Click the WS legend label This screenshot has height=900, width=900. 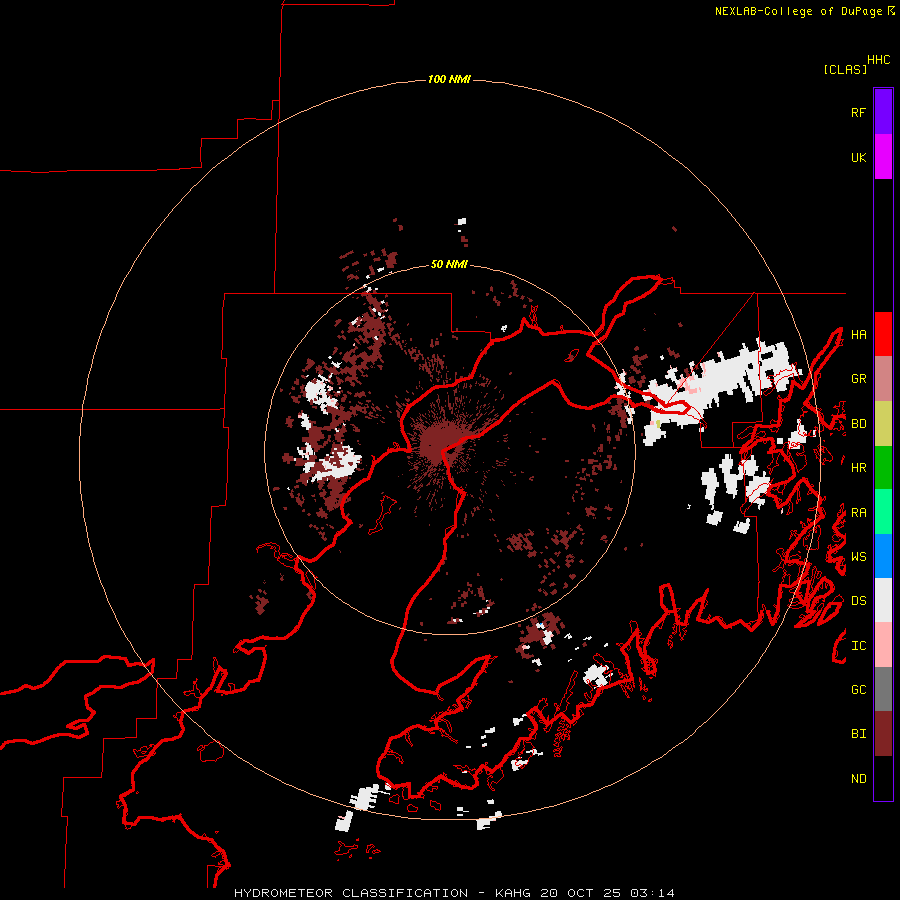click(858, 556)
